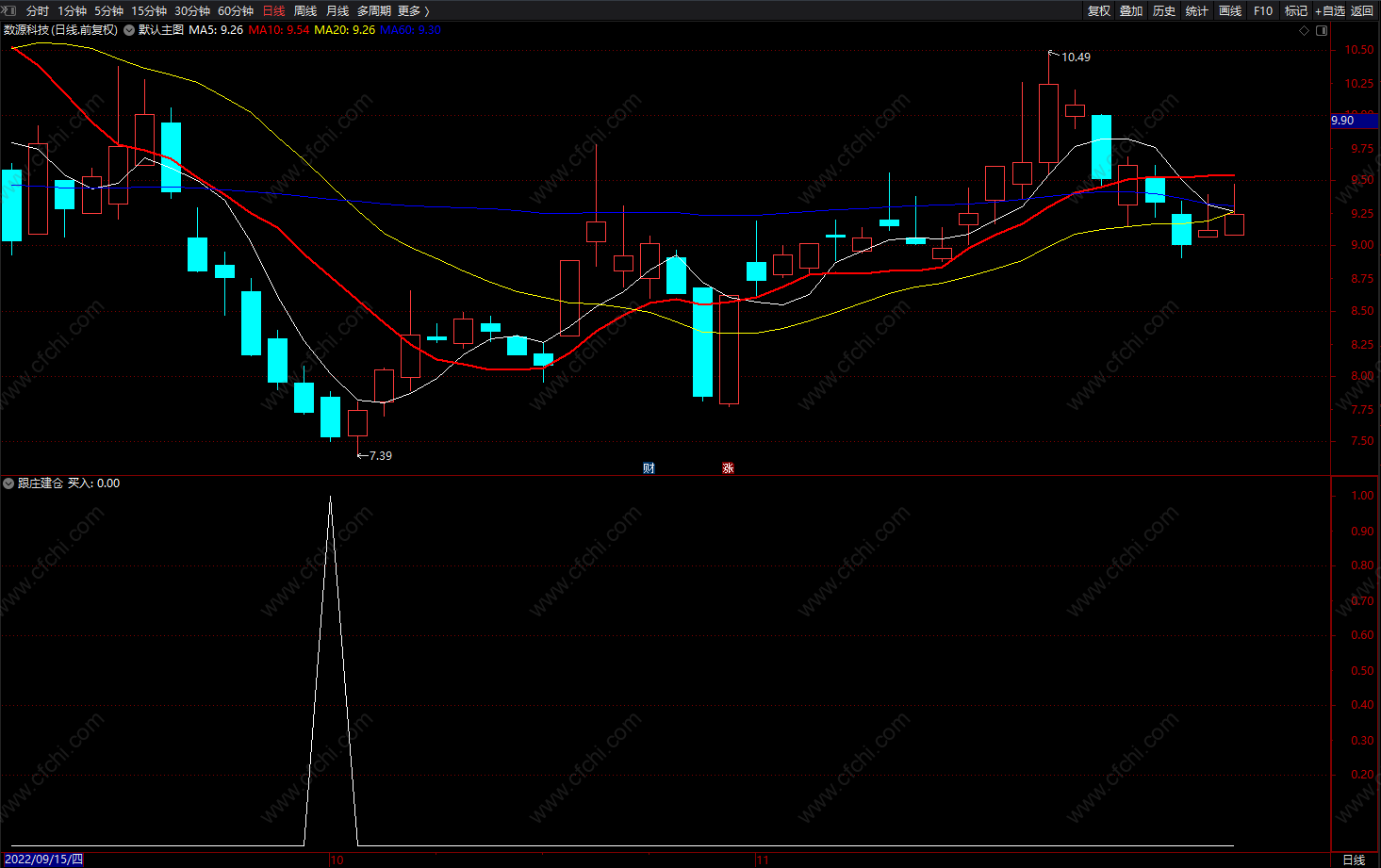1381x868 pixels.
Task: Click the 返回 back button
Action: (1362, 10)
